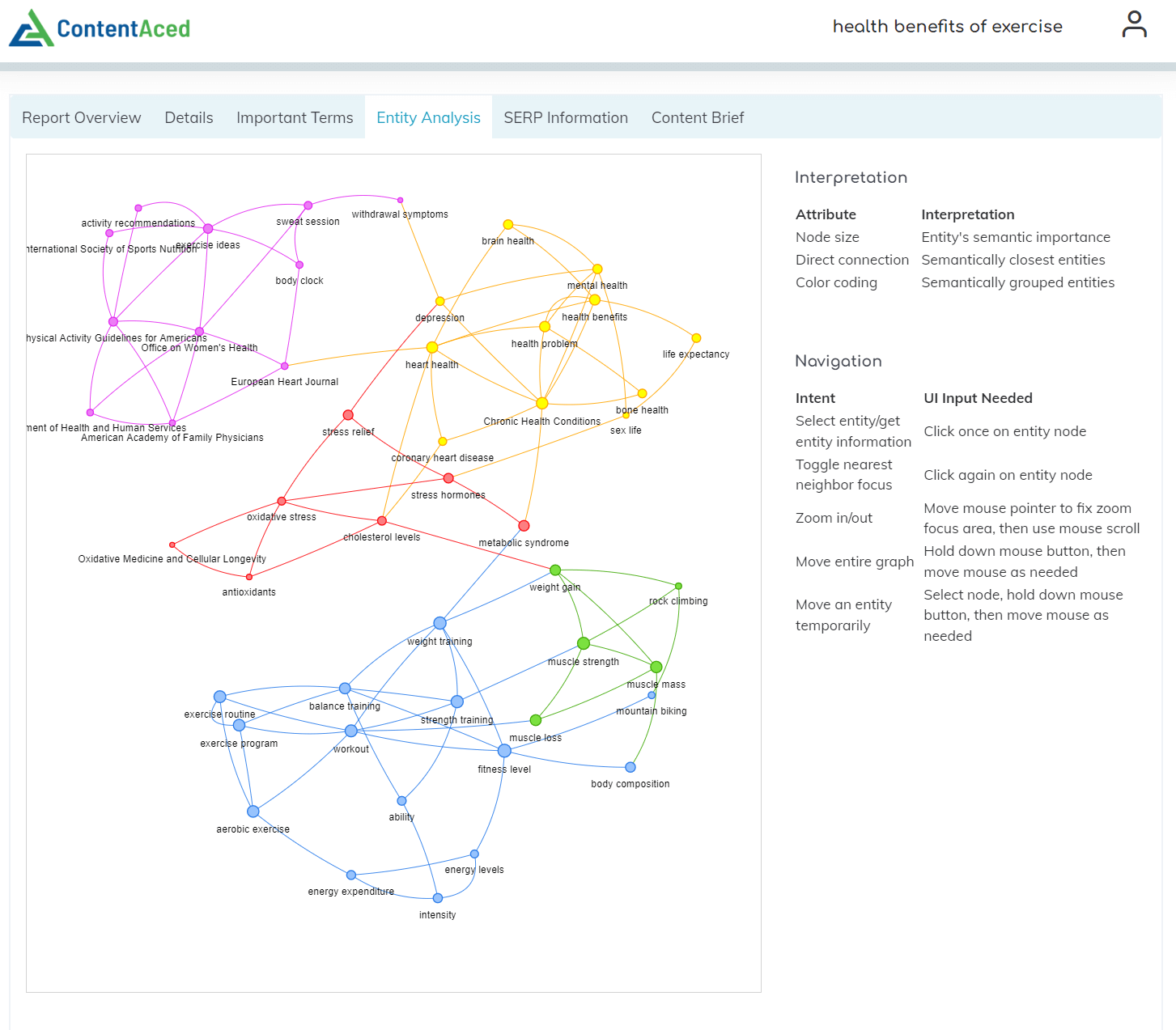Click the life expectancy node

696,338
